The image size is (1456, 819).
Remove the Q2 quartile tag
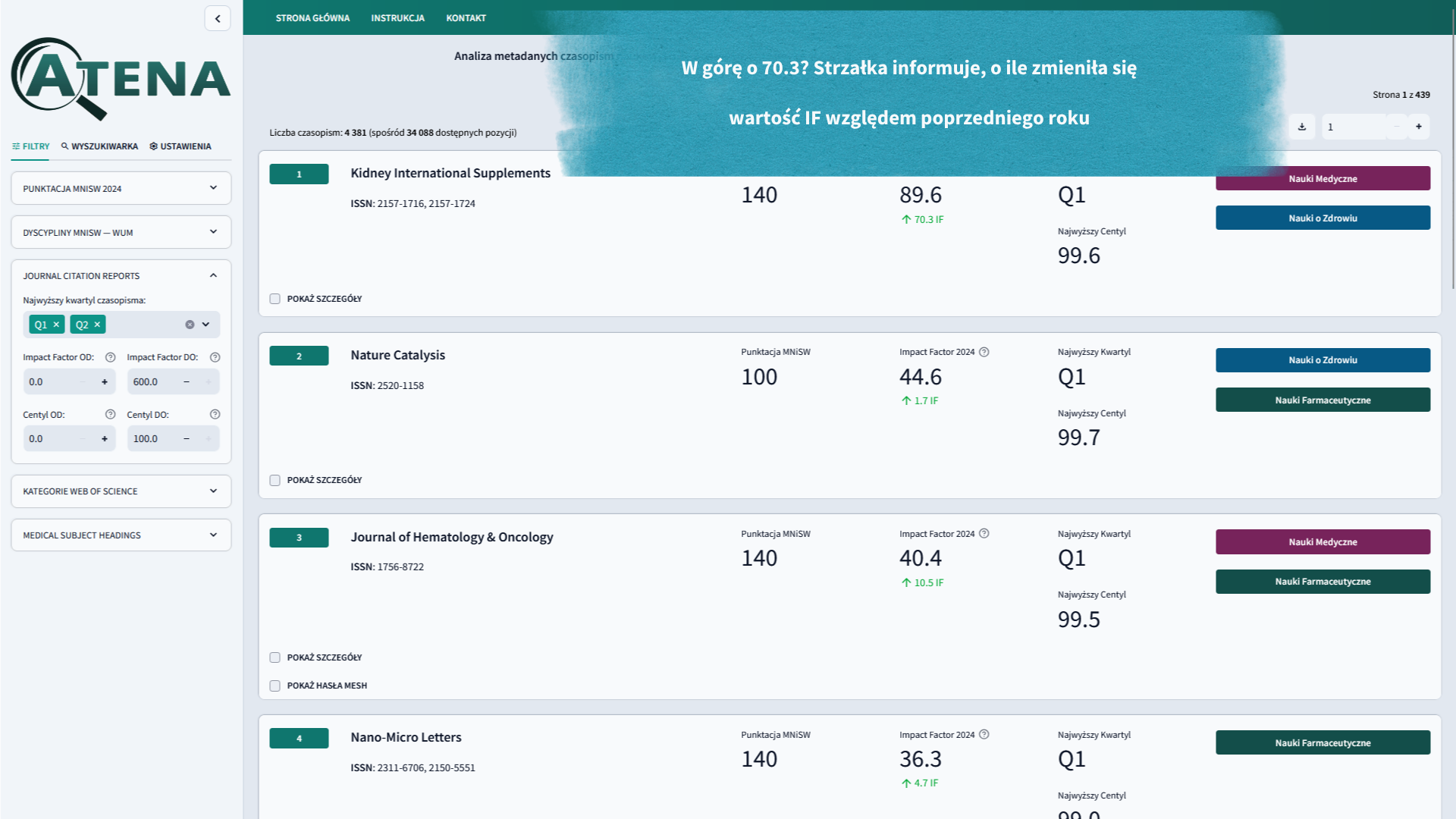click(97, 325)
